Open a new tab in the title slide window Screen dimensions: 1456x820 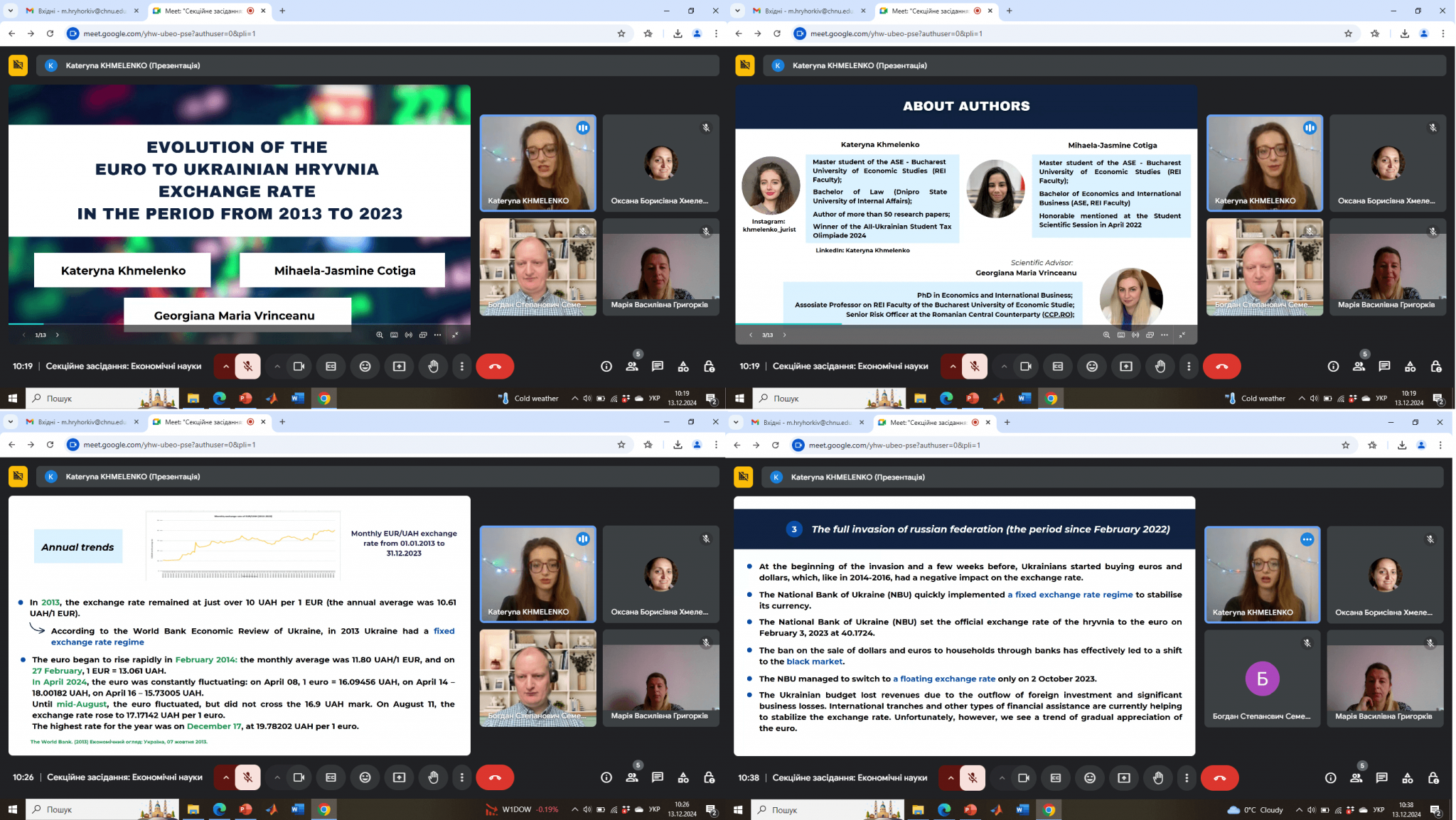point(282,11)
